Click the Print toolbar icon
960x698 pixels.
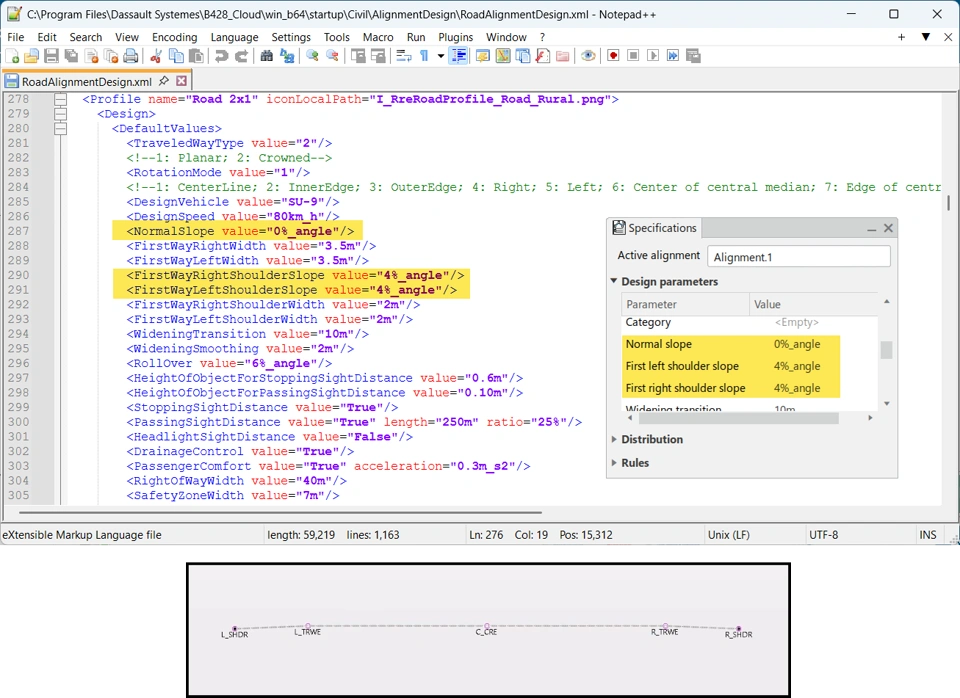point(130,56)
